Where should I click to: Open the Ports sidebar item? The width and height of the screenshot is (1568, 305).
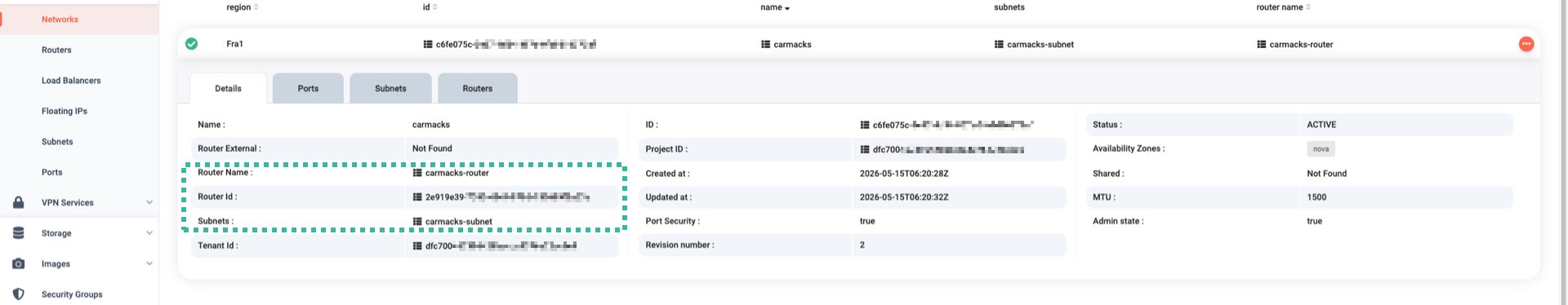pos(52,172)
